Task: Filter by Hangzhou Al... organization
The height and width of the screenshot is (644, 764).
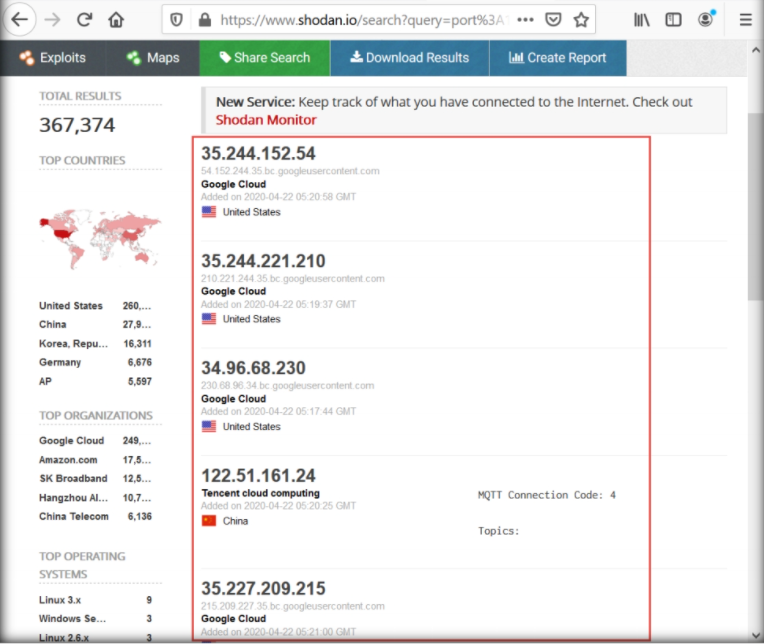Action: pyautogui.click(x=73, y=498)
